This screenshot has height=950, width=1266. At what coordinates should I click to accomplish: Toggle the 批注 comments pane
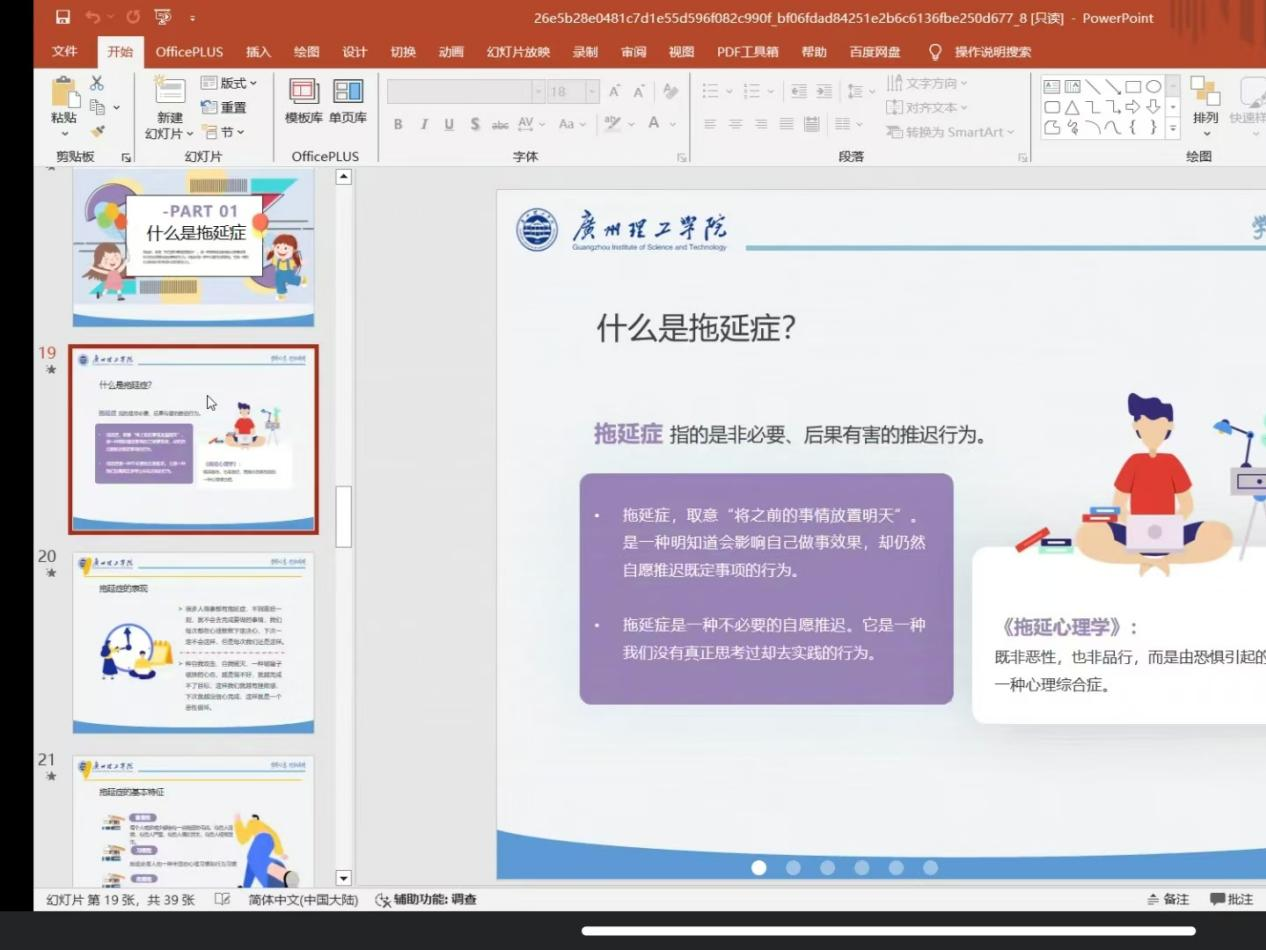pyautogui.click(x=1231, y=899)
